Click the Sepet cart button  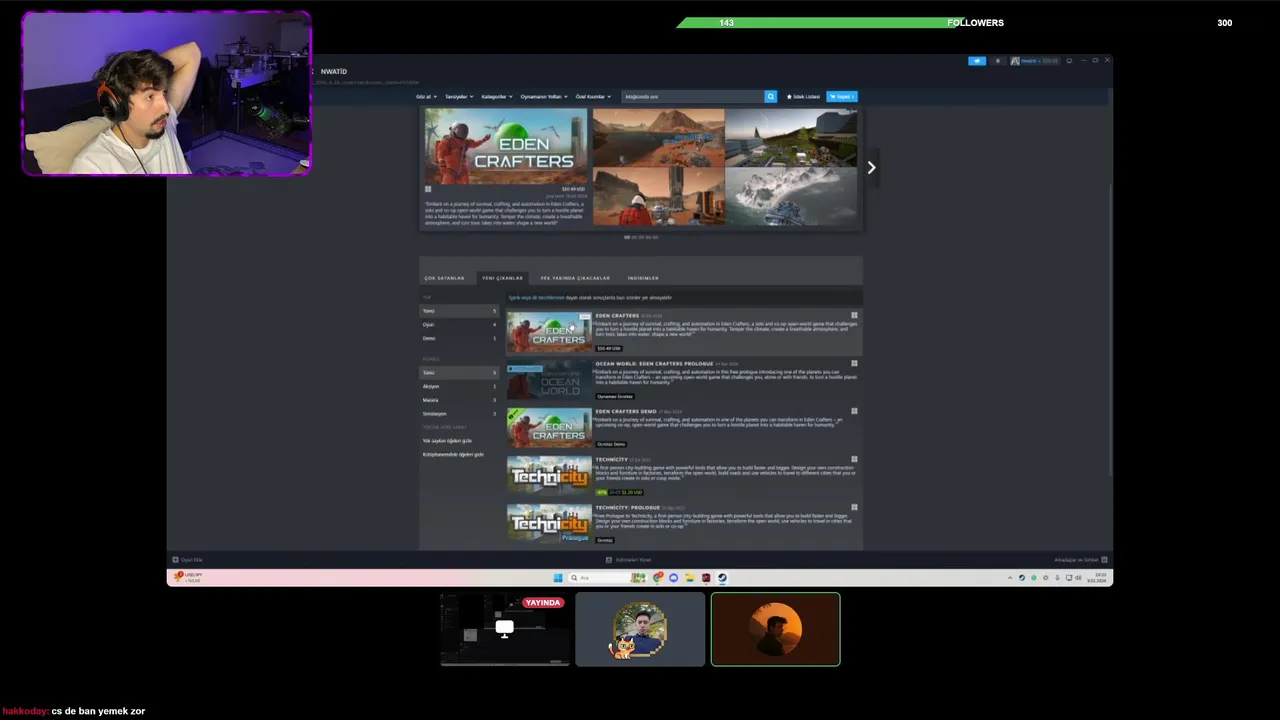click(842, 97)
